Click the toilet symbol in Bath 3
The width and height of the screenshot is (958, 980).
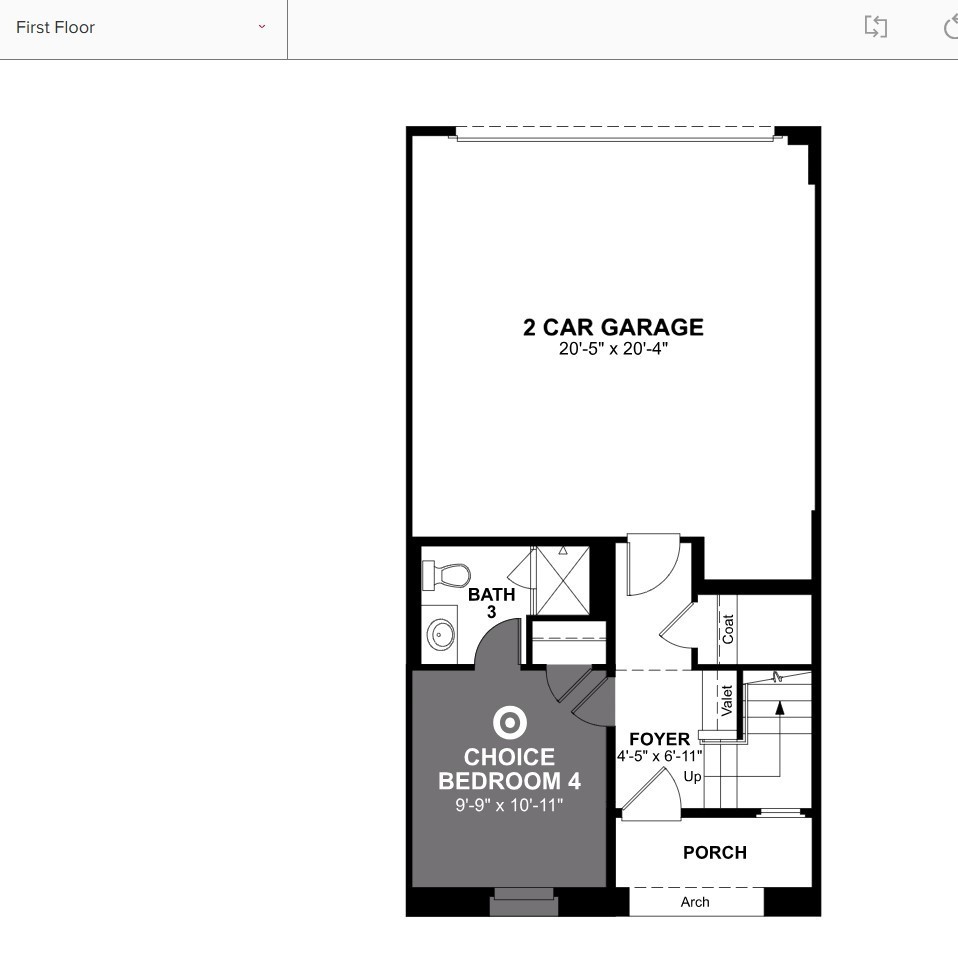click(x=446, y=575)
